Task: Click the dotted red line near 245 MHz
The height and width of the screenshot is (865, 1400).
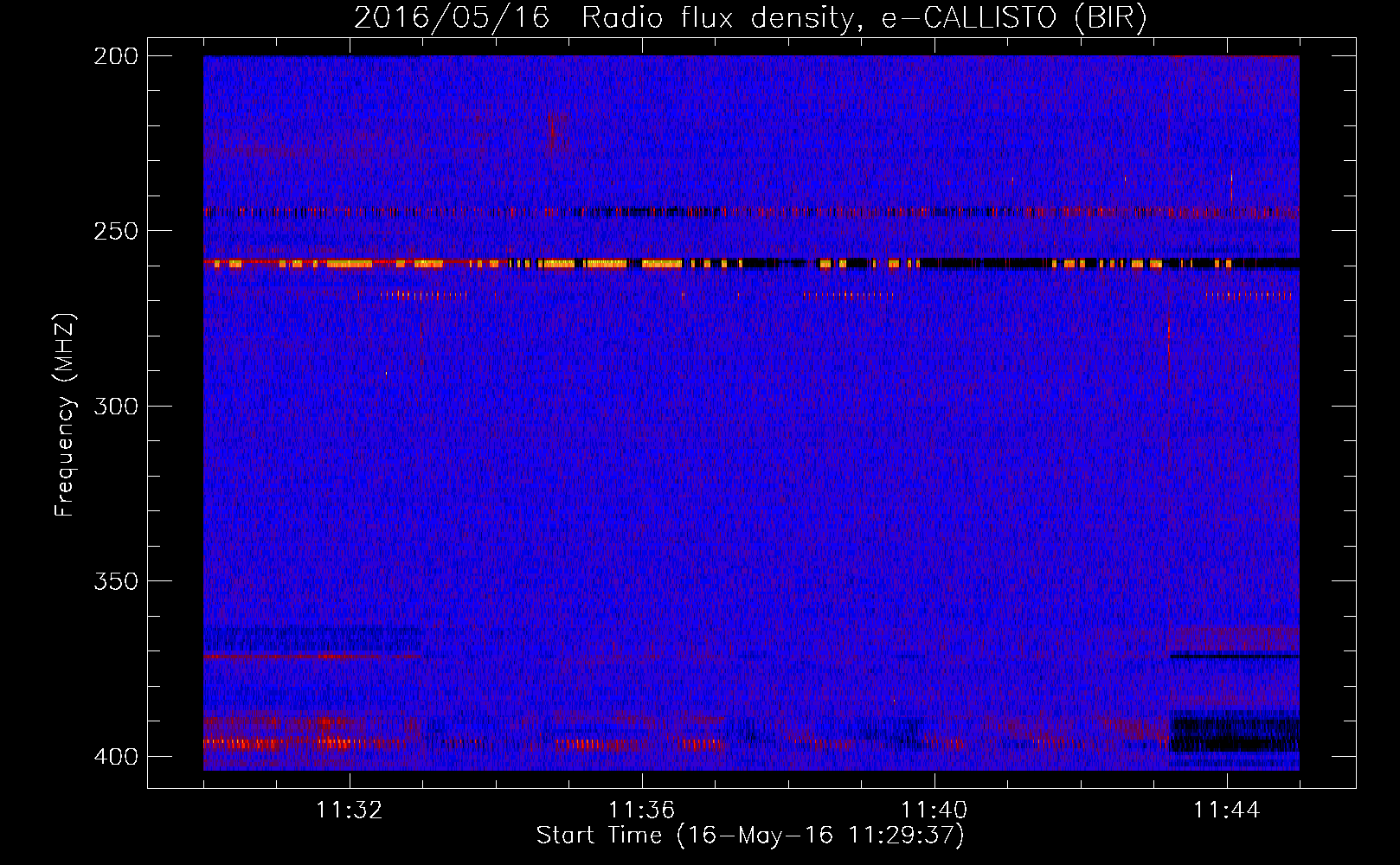Action: point(751,211)
